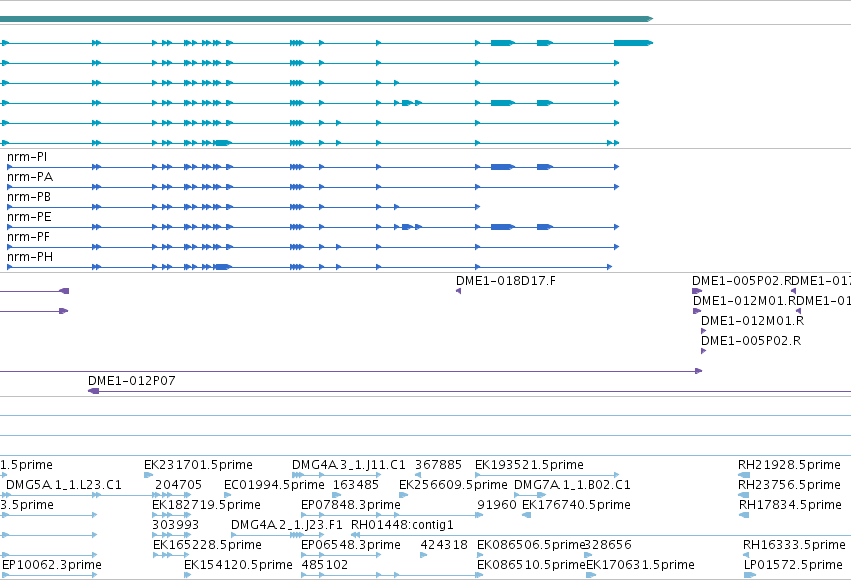This screenshot has height=580, width=851.
Task: Select the small arrow marker under DME1-018D17.F
Action: (x=459, y=291)
